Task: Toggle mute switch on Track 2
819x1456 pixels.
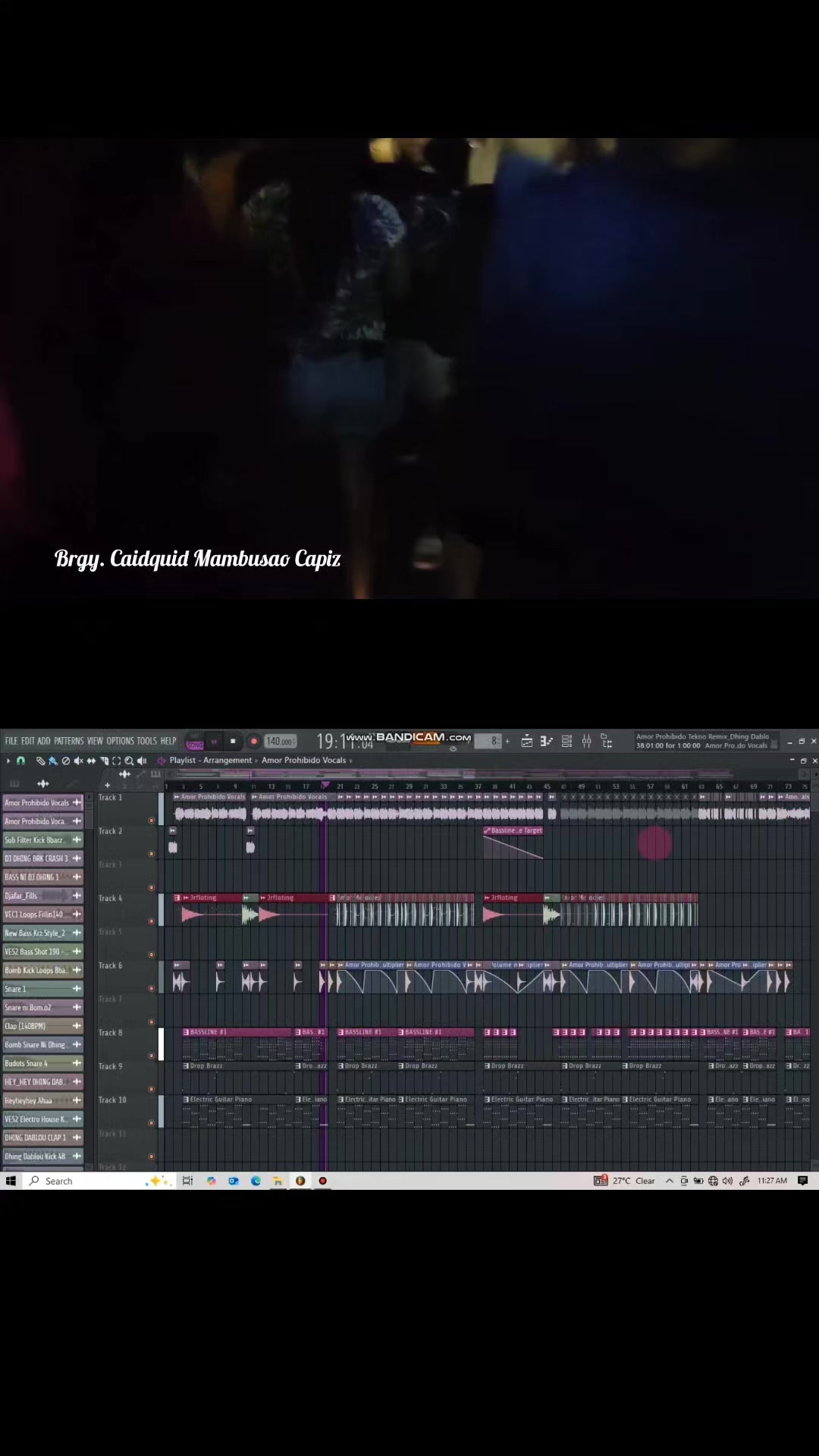Action: (152, 854)
